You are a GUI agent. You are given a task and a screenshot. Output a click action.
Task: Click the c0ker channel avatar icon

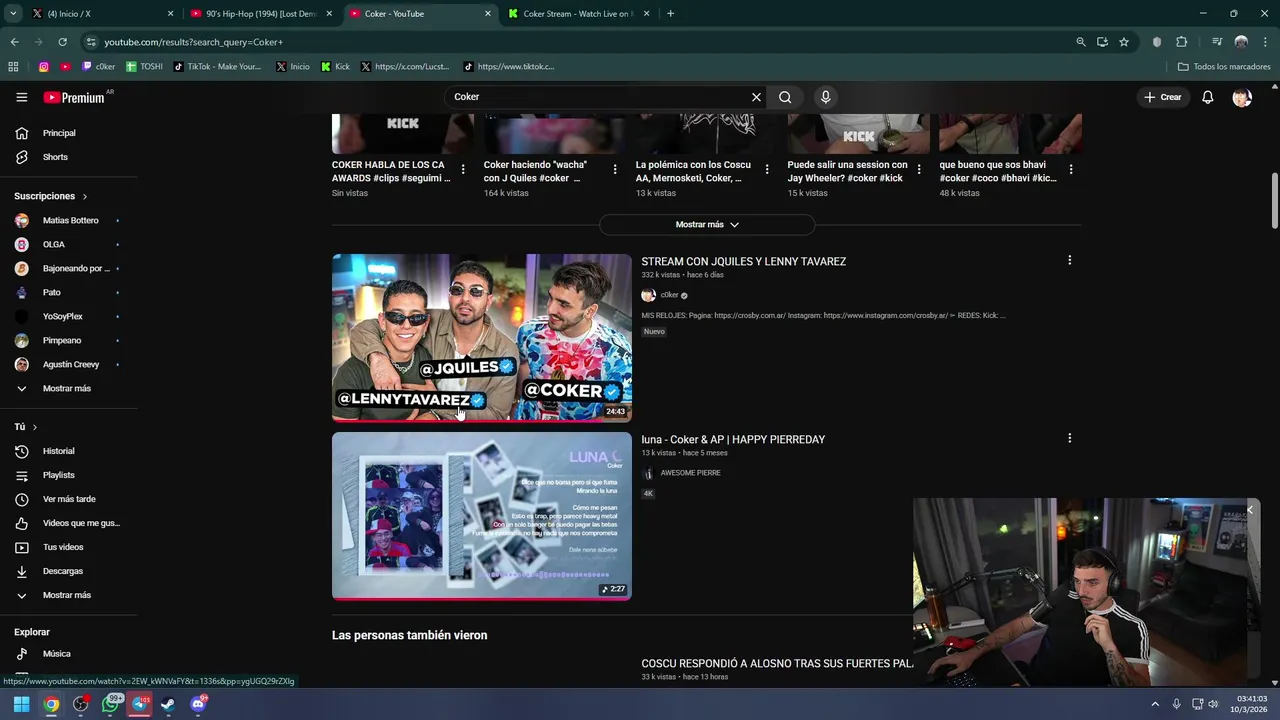648,295
